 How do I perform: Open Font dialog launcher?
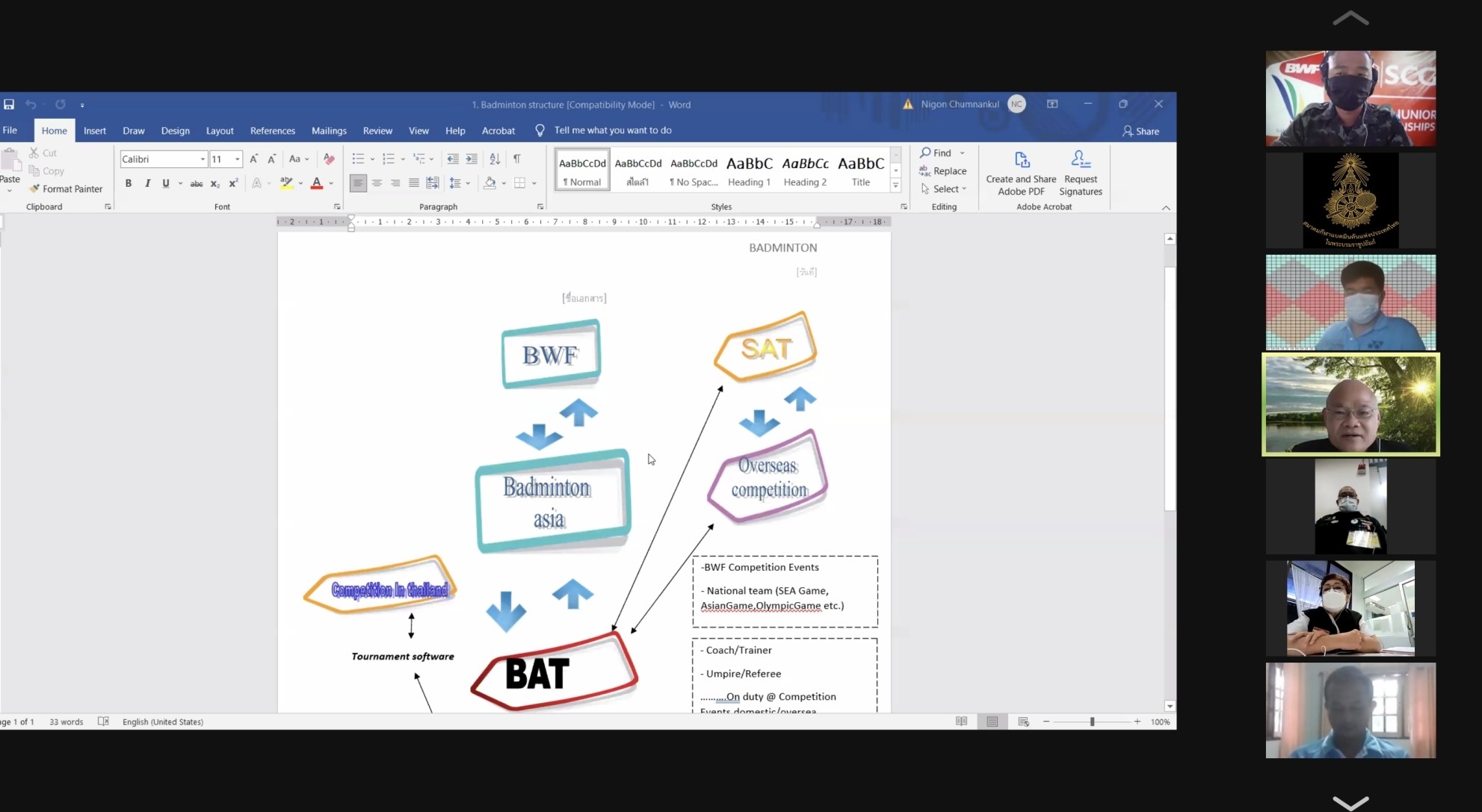pyautogui.click(x=336, y=207)
